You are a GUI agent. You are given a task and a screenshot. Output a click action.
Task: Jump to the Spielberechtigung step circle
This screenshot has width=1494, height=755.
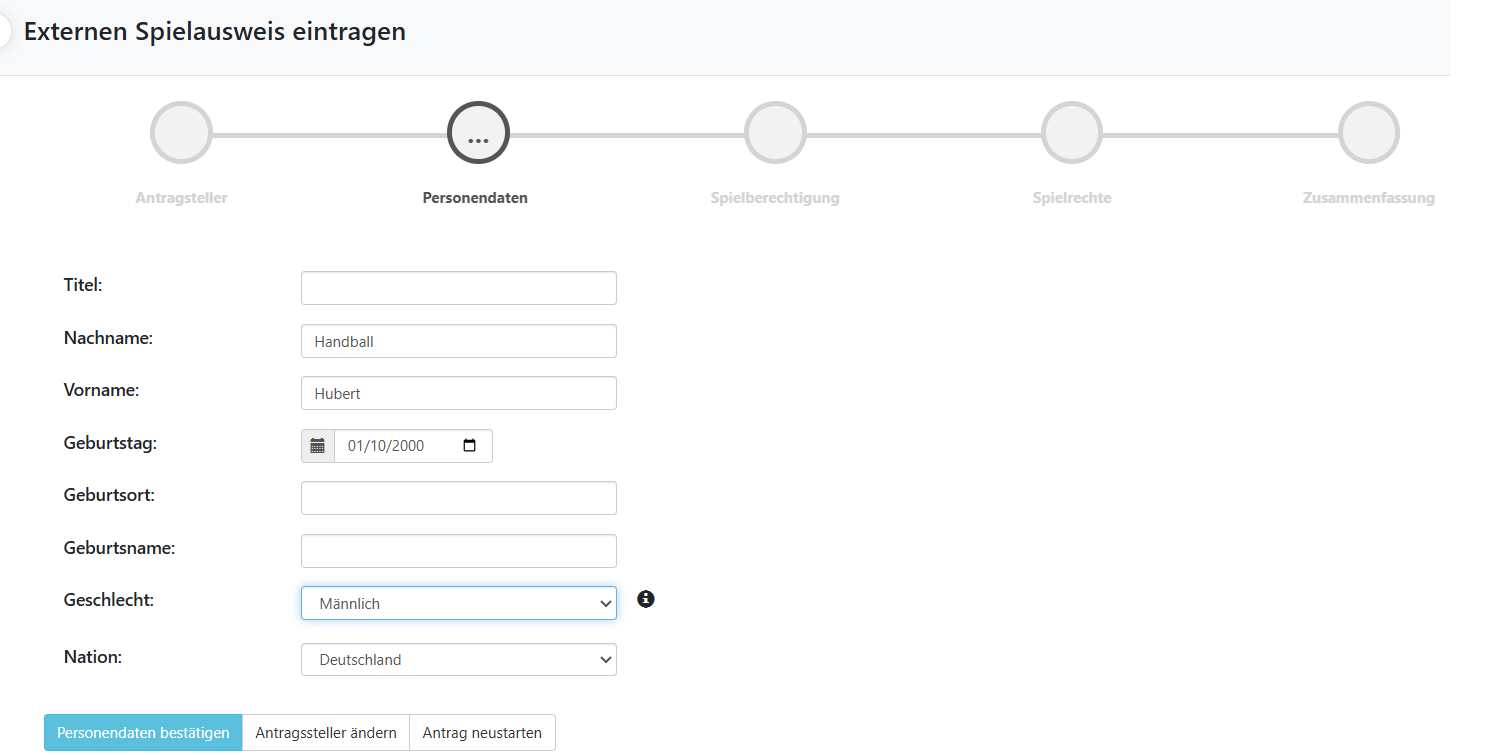pyautogui.click(x=775, y=133)
